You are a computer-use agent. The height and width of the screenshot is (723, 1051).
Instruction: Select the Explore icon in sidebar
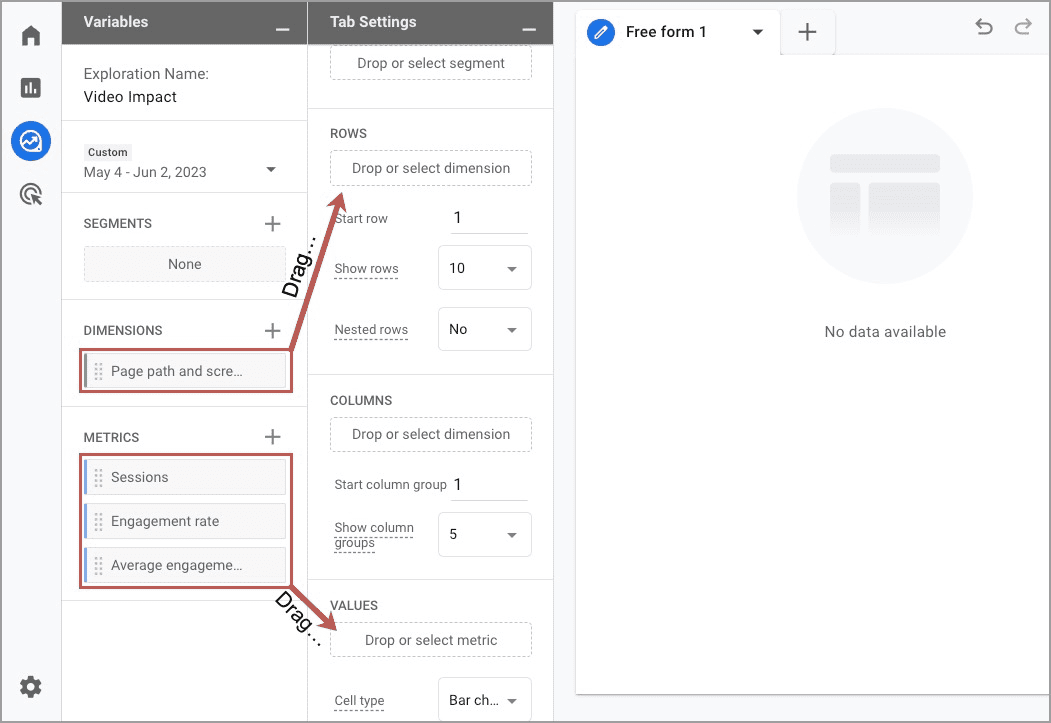coord(31,141)
